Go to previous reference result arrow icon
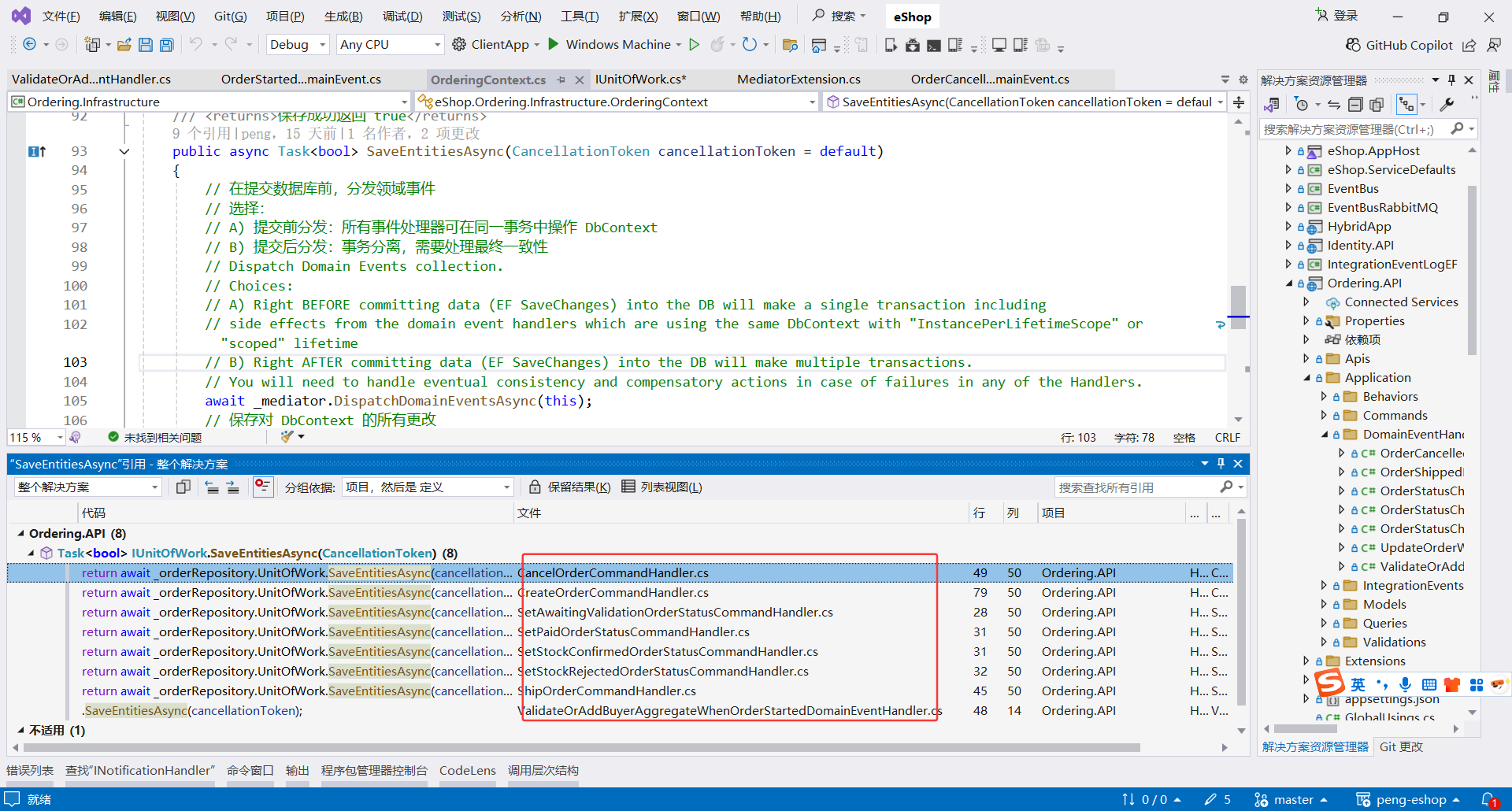 click(212, 487)
